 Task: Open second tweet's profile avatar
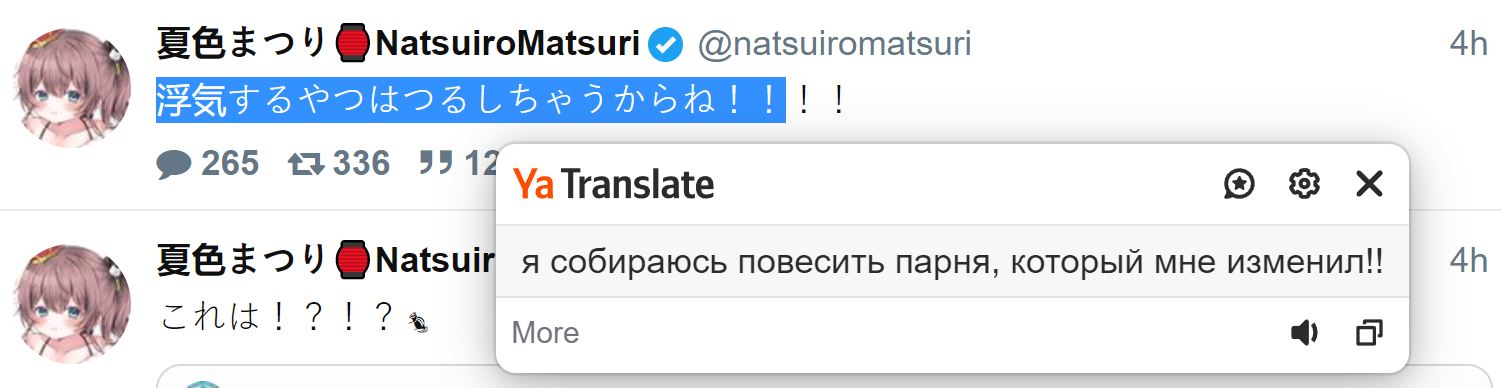coord(69,304)
